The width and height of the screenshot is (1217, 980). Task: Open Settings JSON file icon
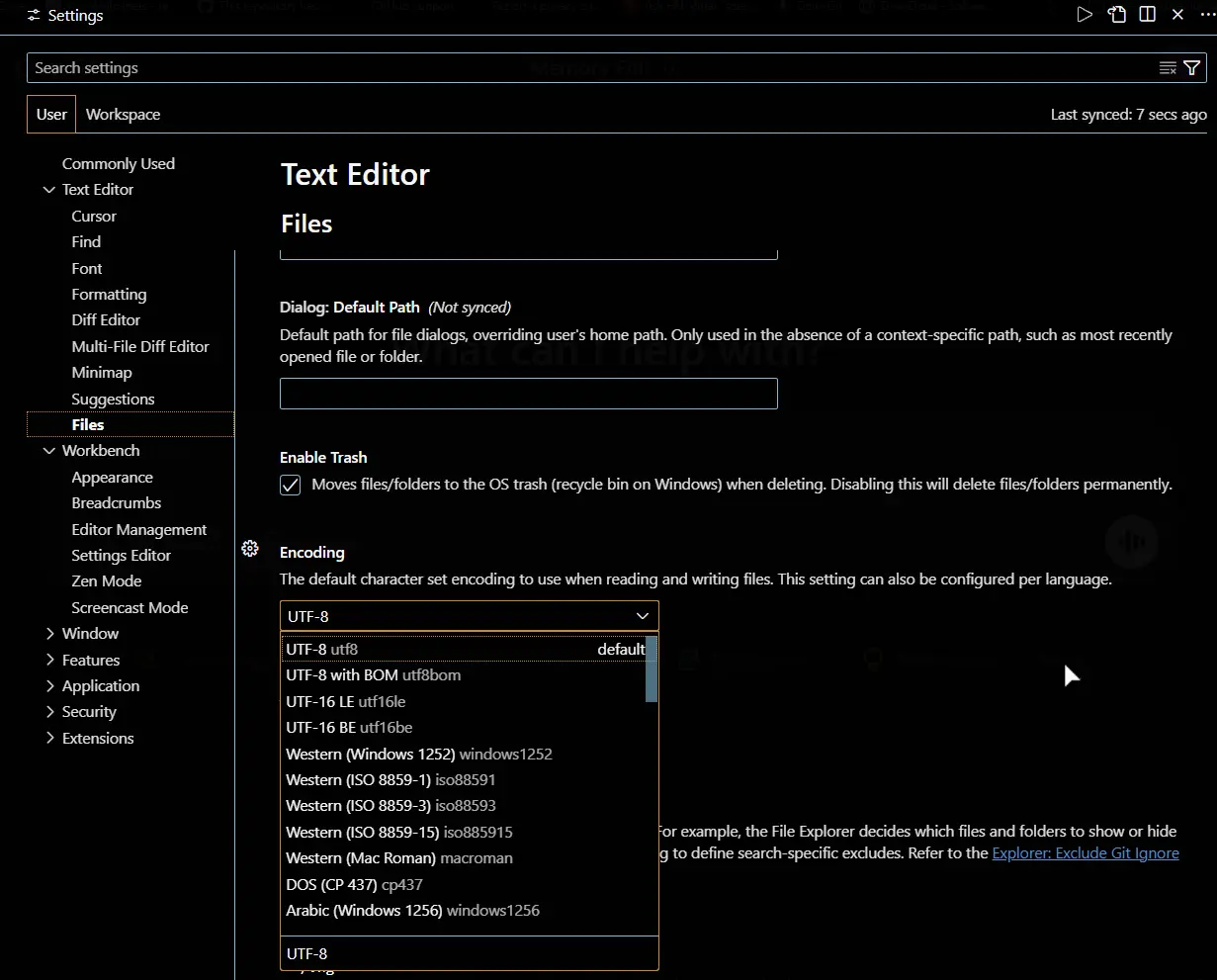1116,15
